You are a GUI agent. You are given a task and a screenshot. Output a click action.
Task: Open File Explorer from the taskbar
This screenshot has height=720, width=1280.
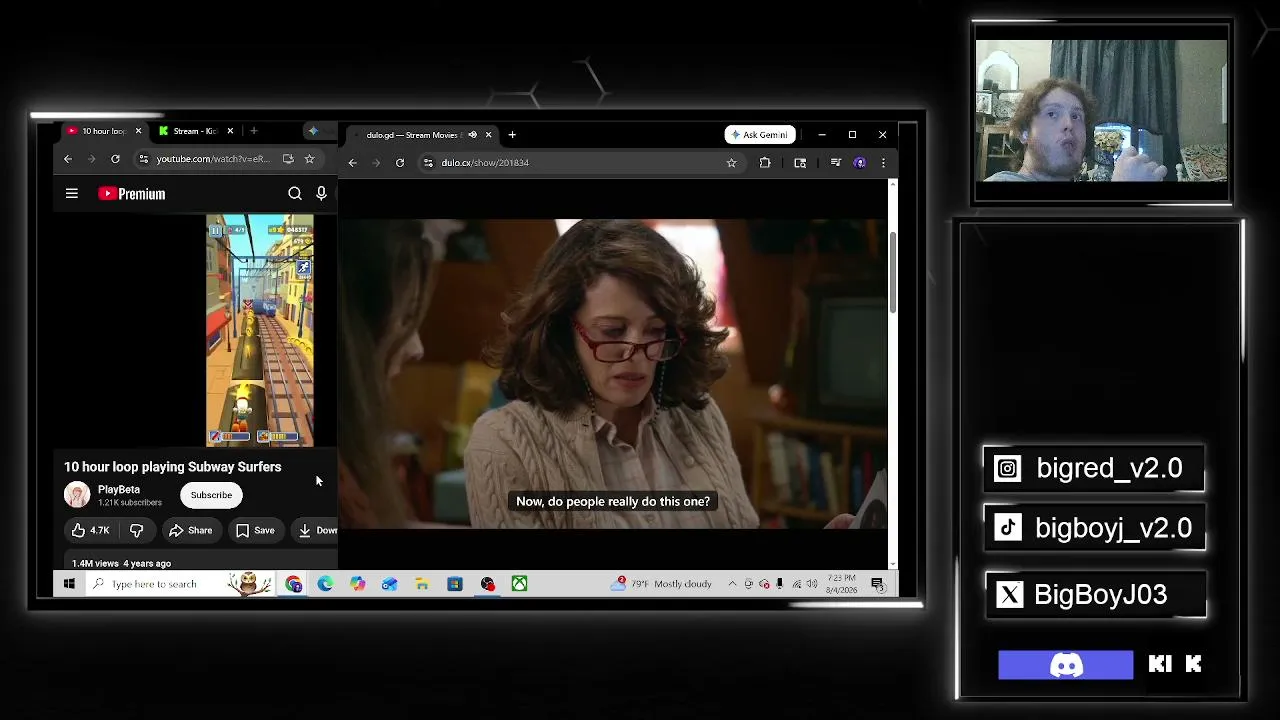tap(422, 584)
